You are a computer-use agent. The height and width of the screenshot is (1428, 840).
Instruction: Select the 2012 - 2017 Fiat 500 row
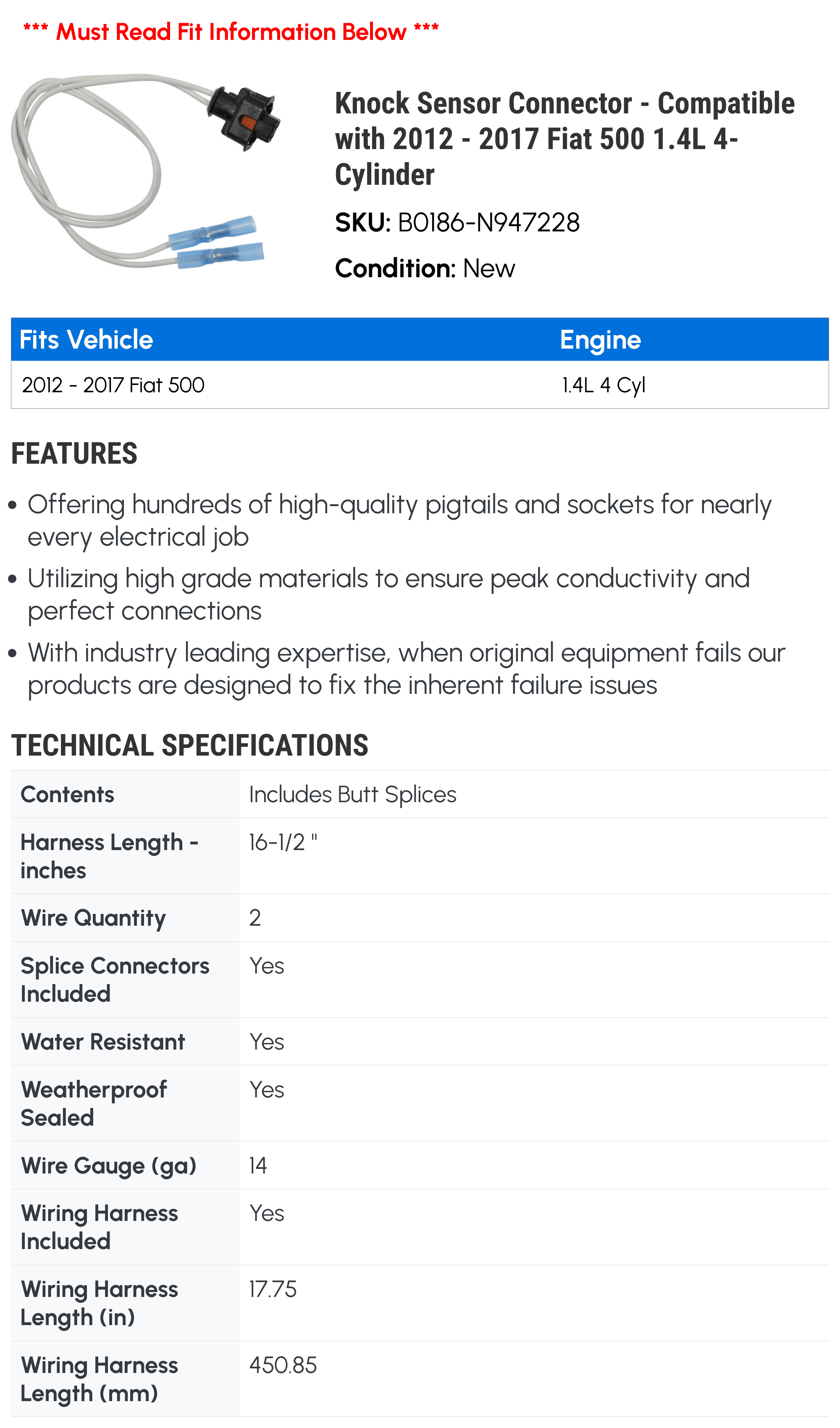click(420, 385)
